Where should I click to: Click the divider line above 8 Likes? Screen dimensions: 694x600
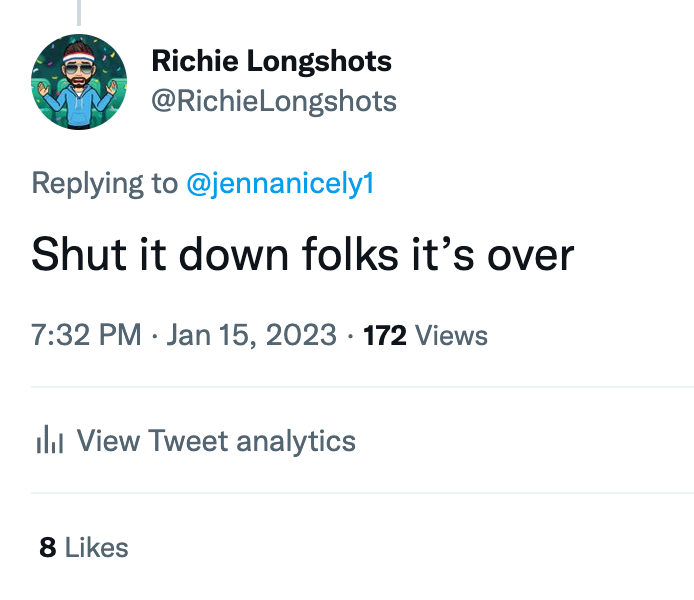click(360, 493)
